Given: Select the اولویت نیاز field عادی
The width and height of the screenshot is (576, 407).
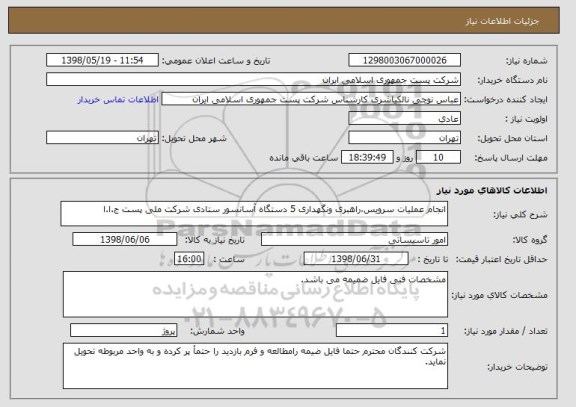Looking at the screenshot, I should click(404, 119).
